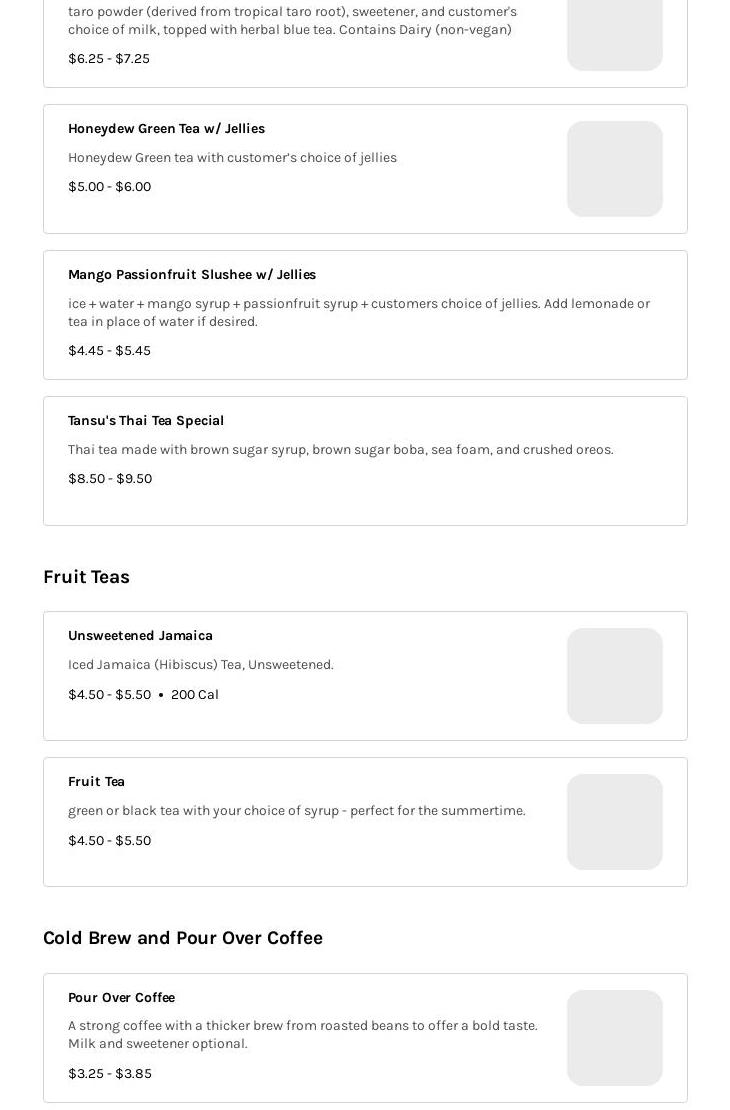730x1110 pixels.
Task: Click the $4.45 - $5.45 slushee price
Action: (109, 350)
